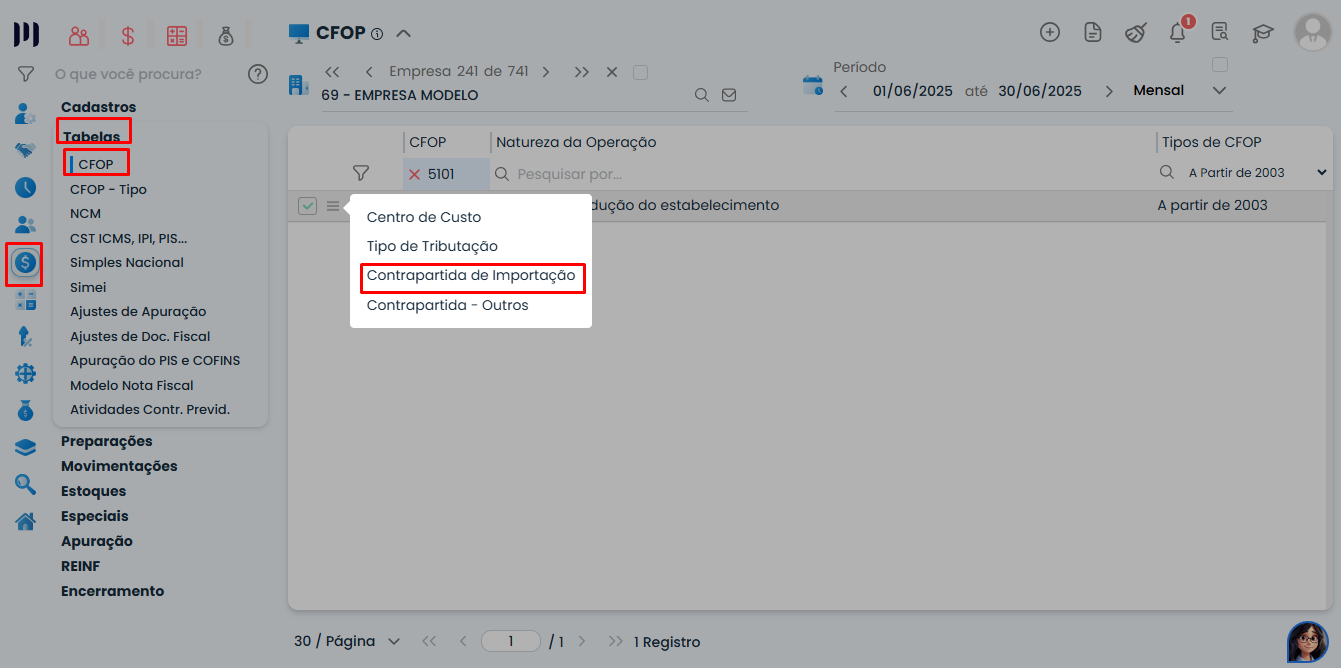1341x668 pixels.
Task: Expand the Apuração section
Action: pos(97,541)
